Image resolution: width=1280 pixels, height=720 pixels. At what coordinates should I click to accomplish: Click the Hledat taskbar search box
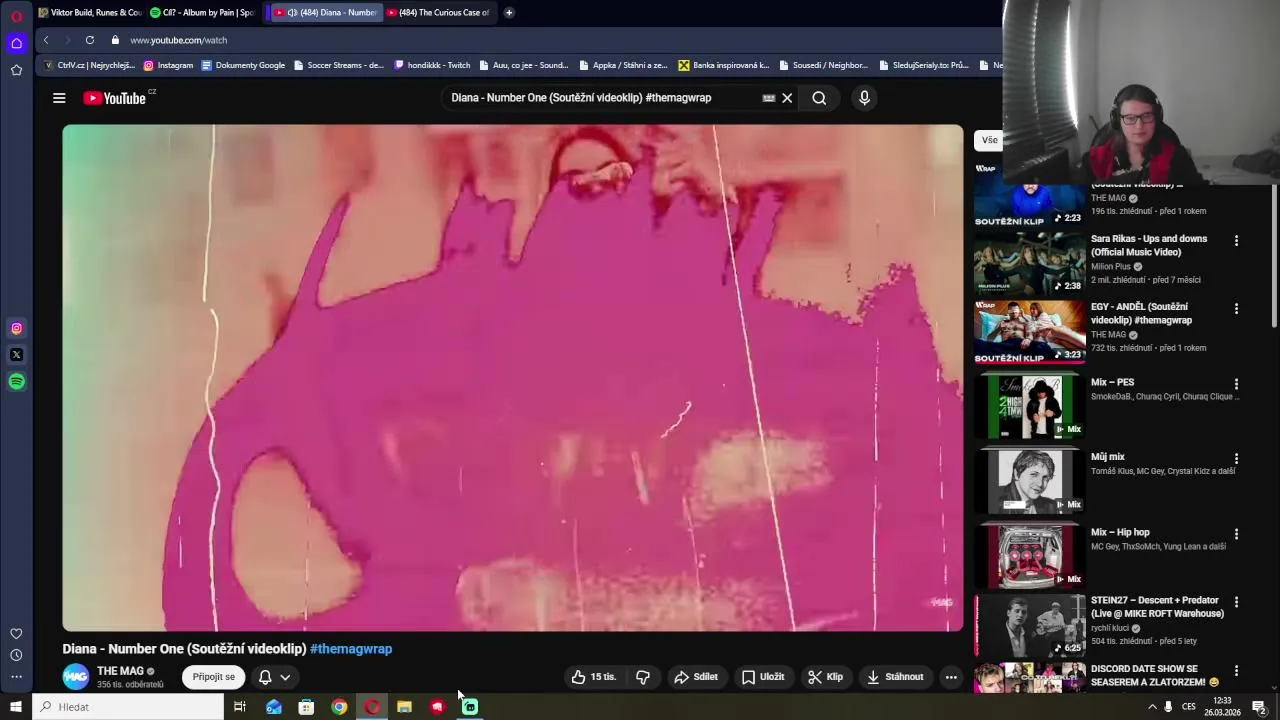point(128,707)
